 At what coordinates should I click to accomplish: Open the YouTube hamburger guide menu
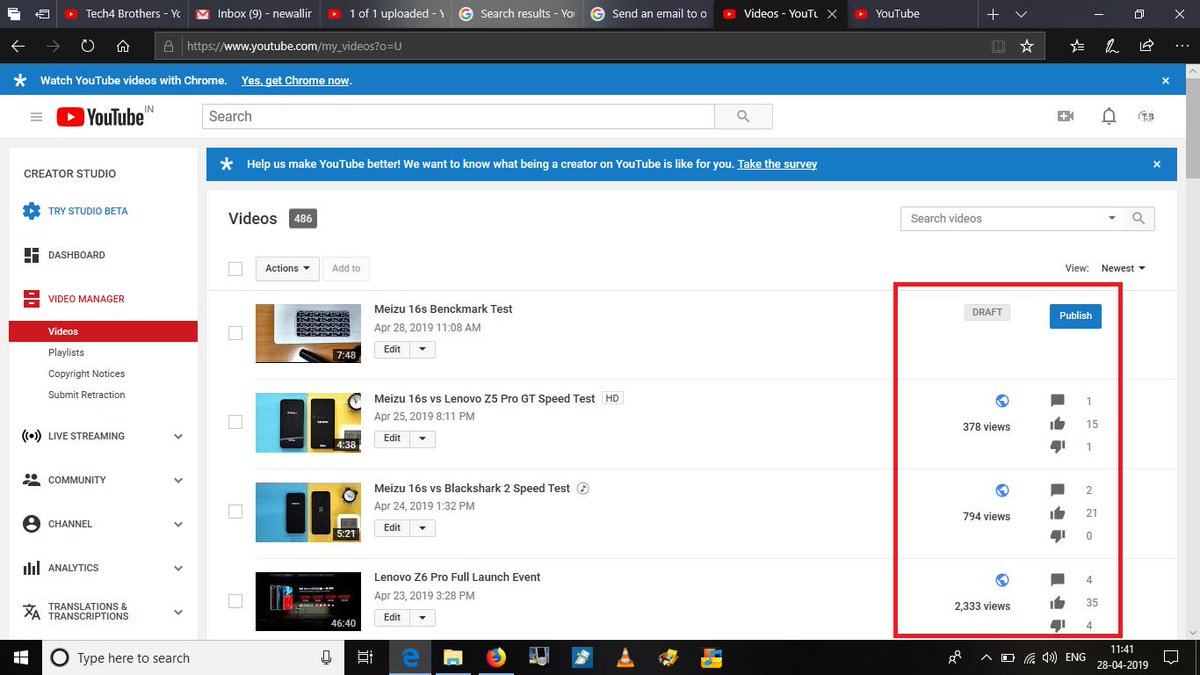(36, 117)
